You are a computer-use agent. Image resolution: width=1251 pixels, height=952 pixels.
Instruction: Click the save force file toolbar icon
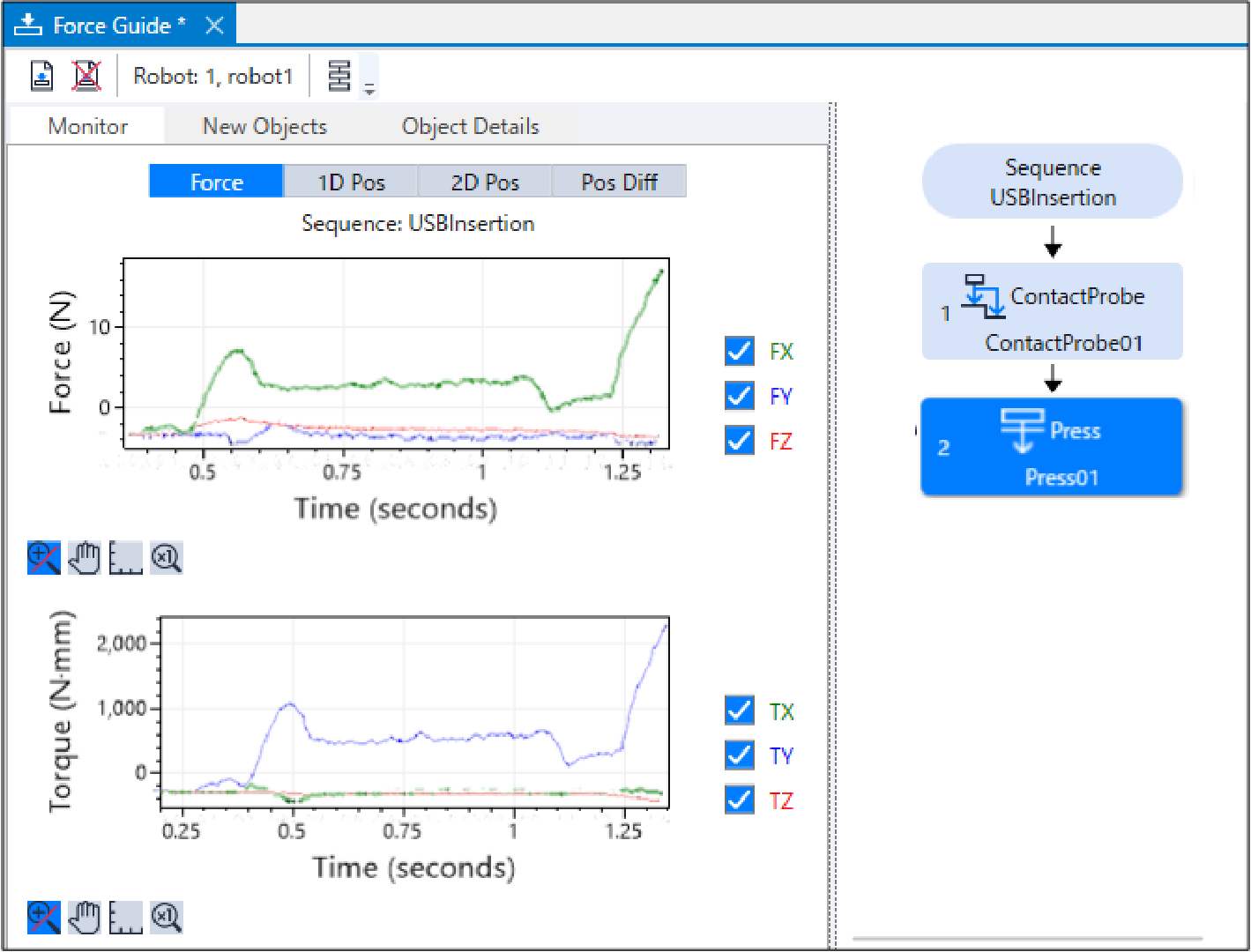[42, 76]
